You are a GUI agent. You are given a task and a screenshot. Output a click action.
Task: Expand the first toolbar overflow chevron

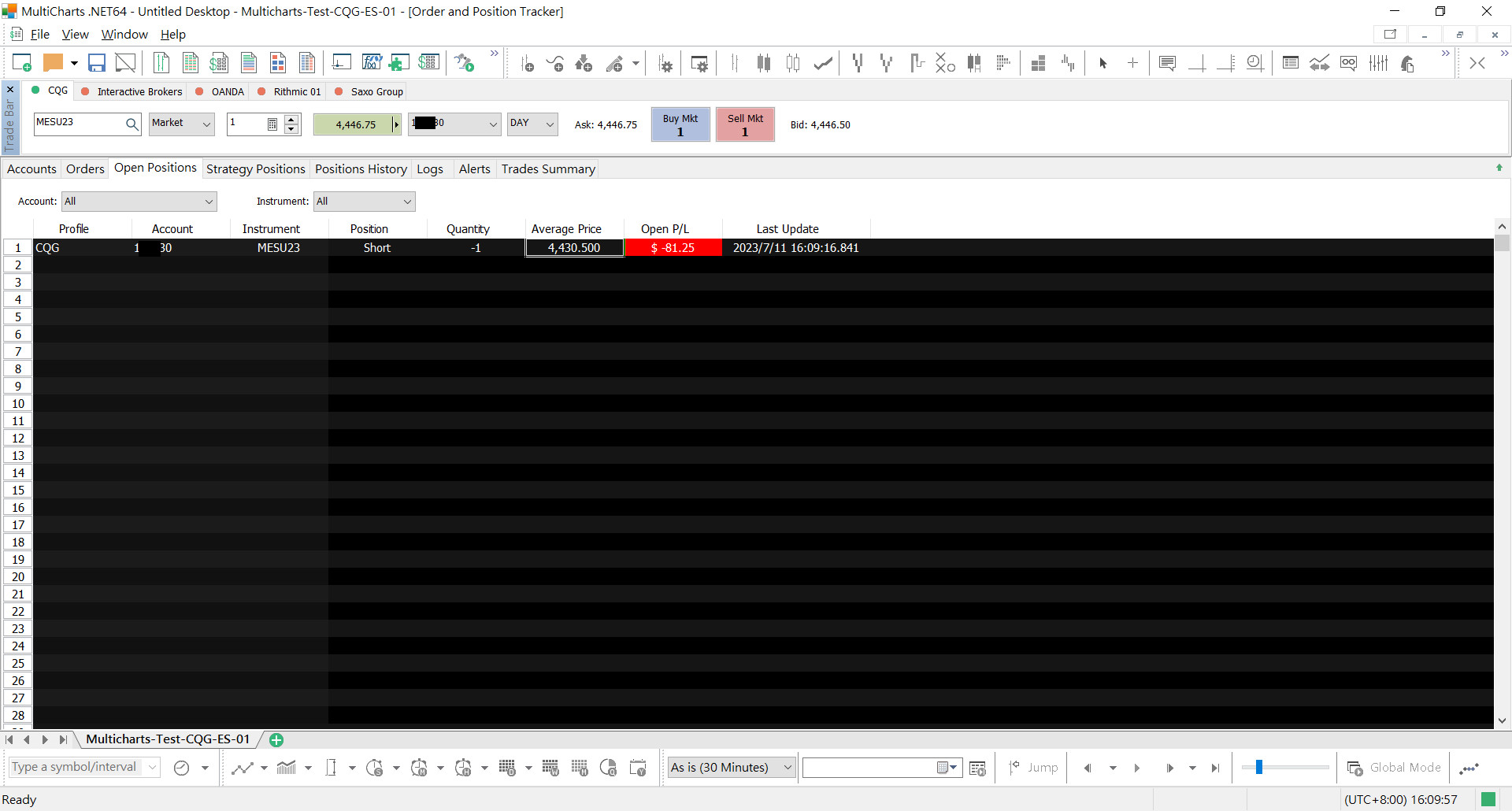click(x=495, y=54)
